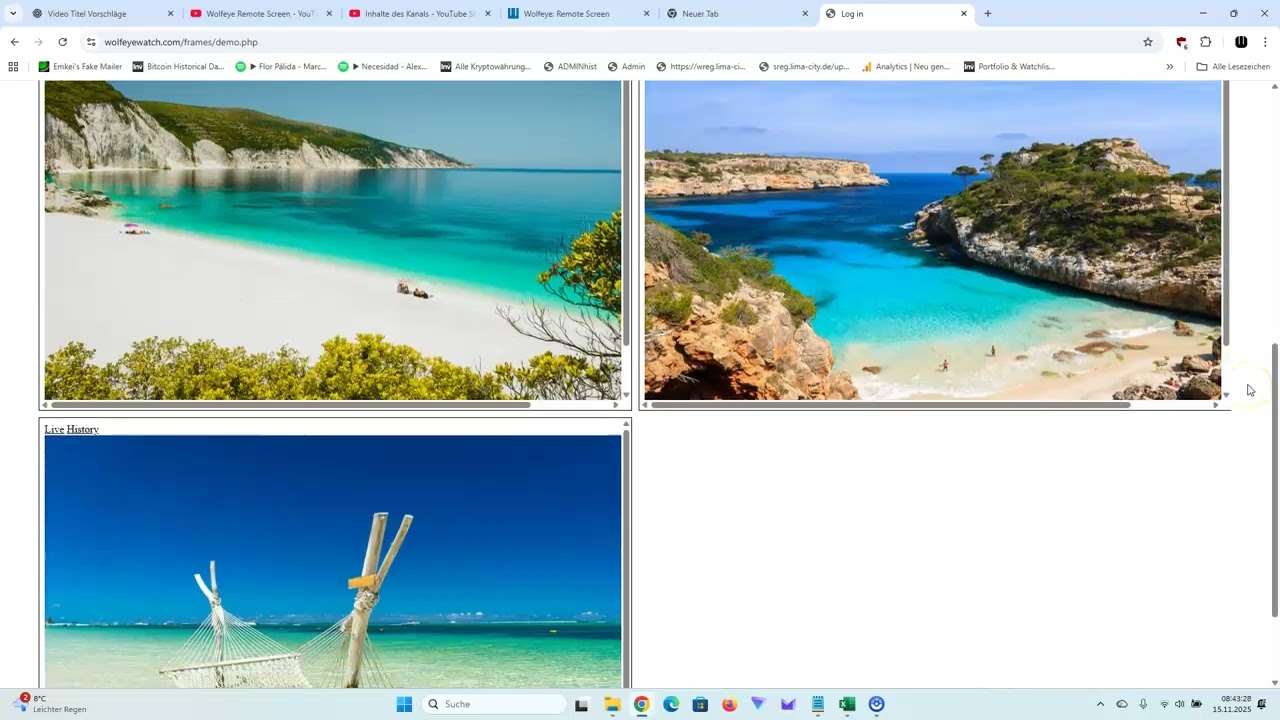Click the vertical scrollbar of the cove frame
Screen dimensions: 1280x720
coord(1226,213)
